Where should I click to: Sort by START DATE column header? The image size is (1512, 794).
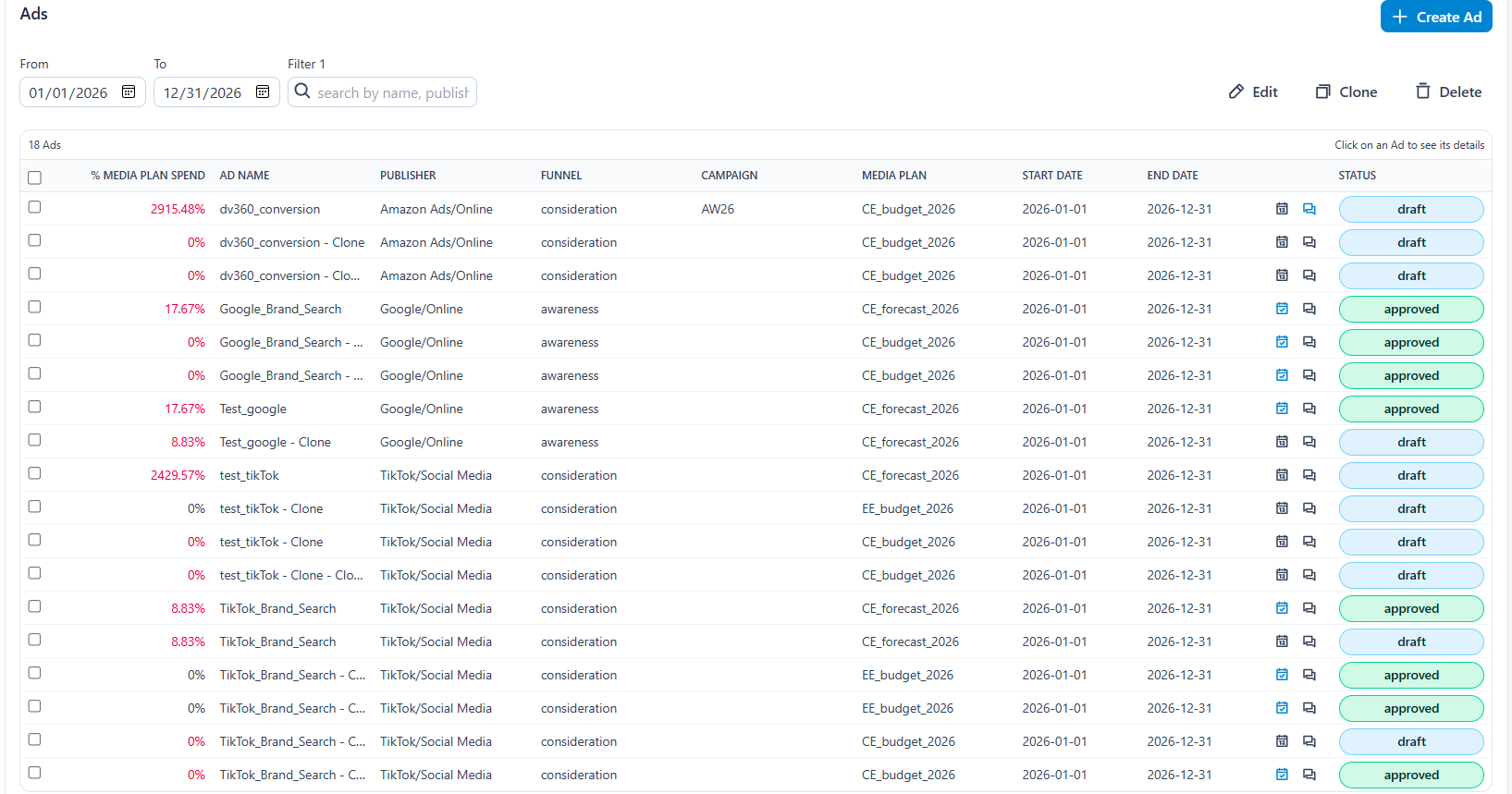tap(1052, 176)
